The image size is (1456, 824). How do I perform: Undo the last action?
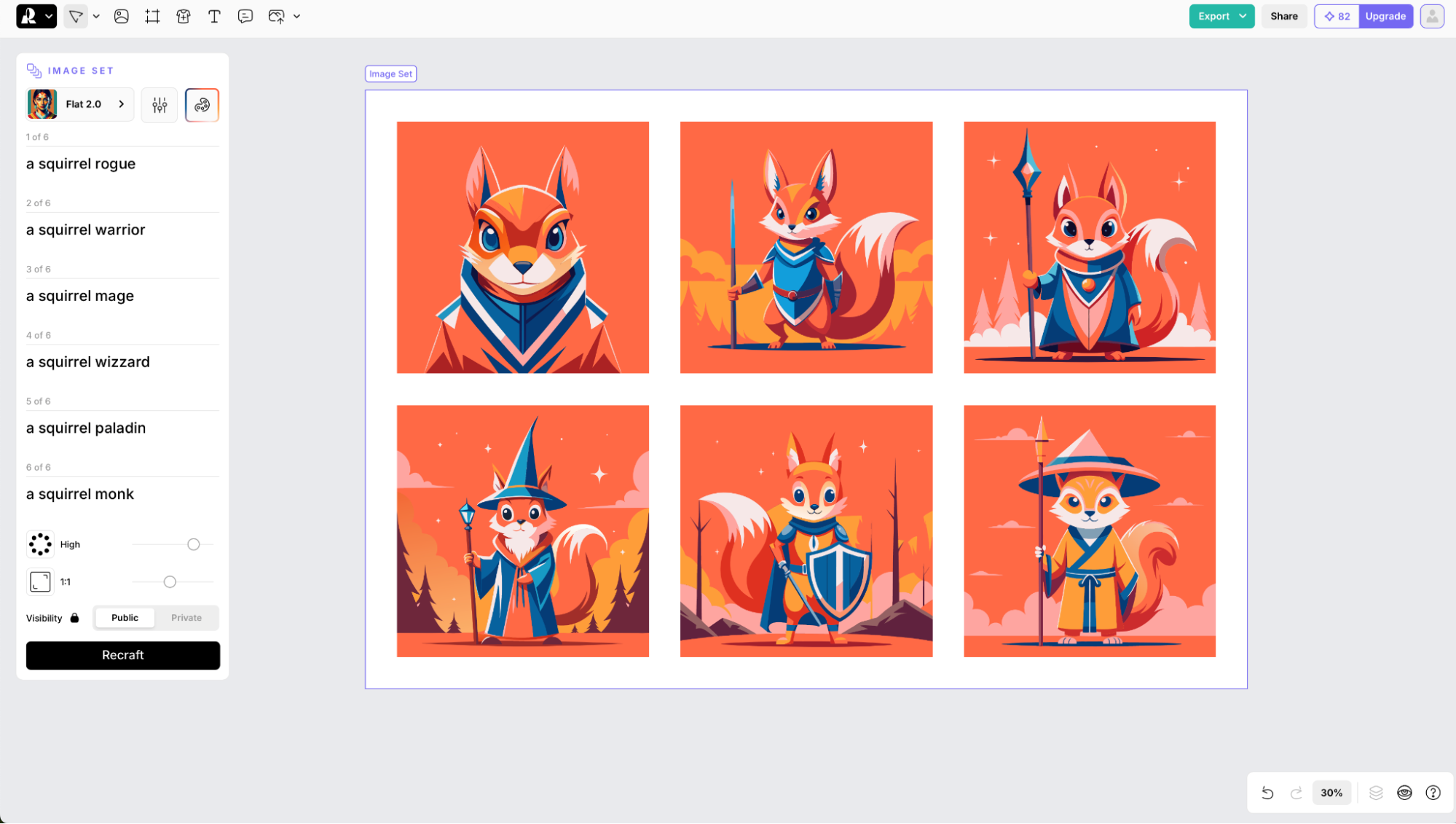tap(1267, 793)
